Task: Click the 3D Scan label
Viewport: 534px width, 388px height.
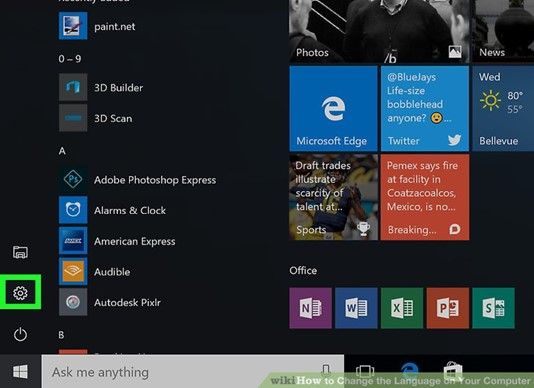Action: click(x=113, y=119)
